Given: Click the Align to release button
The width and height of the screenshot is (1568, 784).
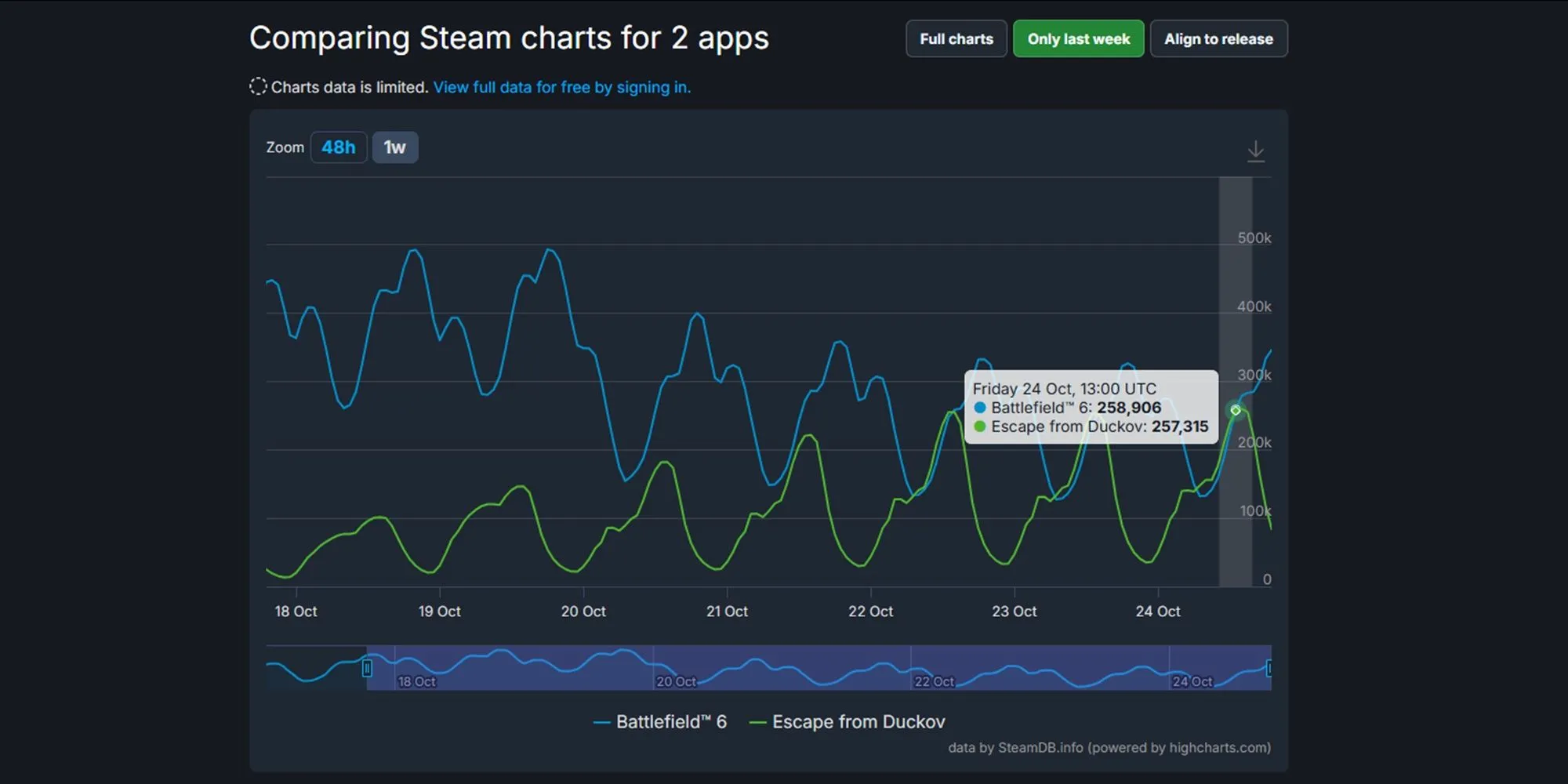Looking at the screenshot, I should pyautogui.click(x=1218, y=38).
